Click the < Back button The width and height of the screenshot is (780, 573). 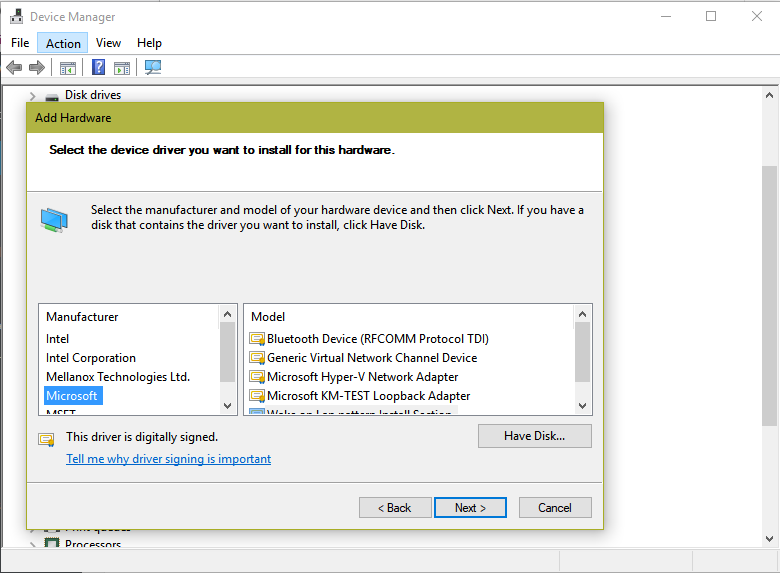[x=395, y=507]
